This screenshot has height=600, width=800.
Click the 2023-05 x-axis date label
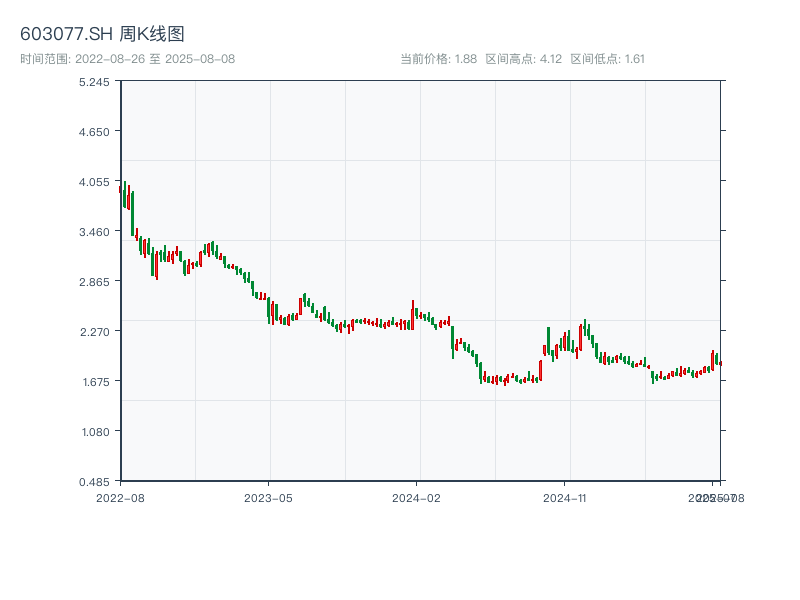pyautogui.click(x=268, y=497)
